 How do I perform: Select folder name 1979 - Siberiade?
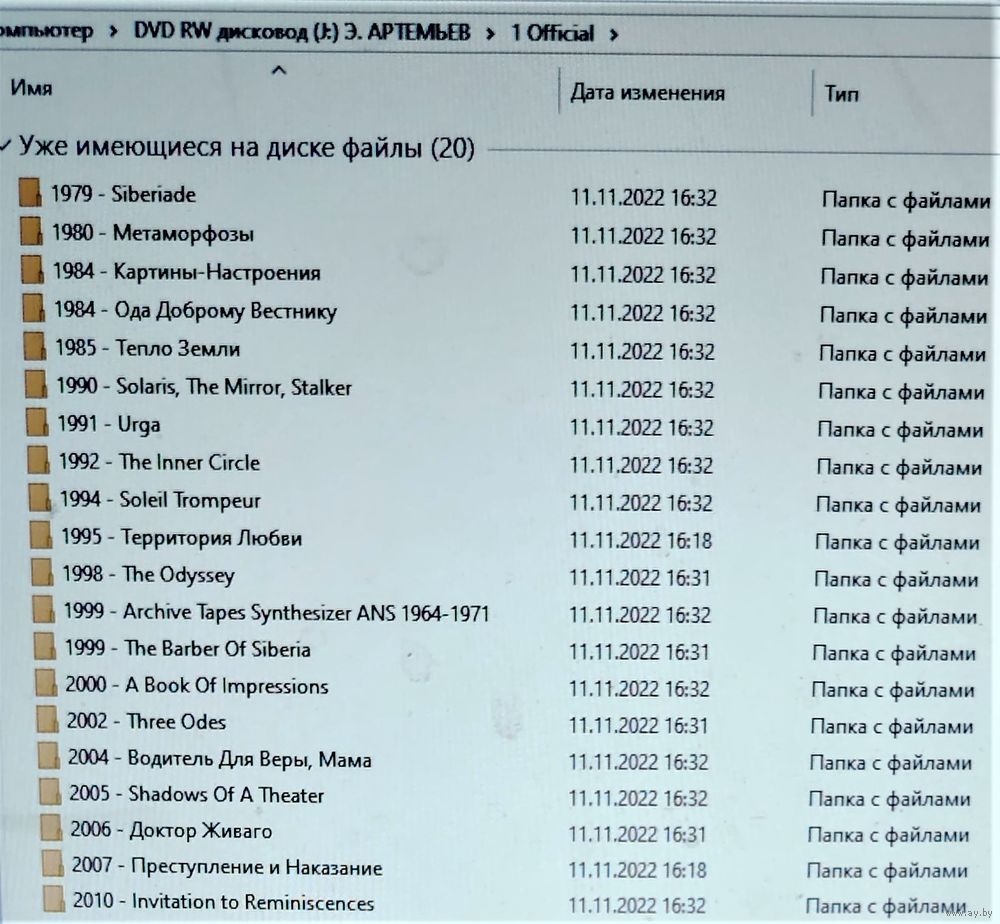pyautogui.click(x=123, y=194)
